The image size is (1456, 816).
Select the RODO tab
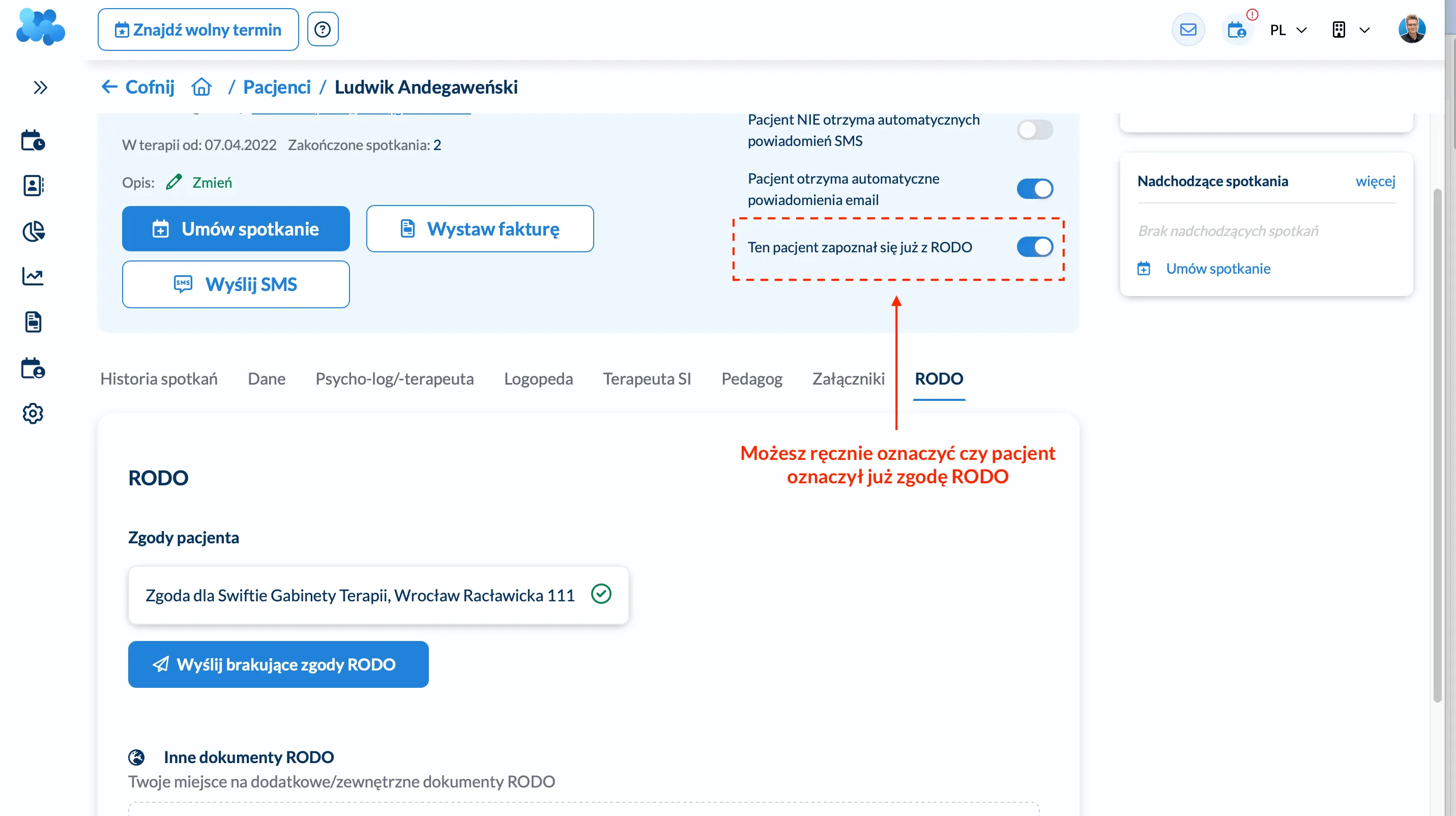[939, 378]
